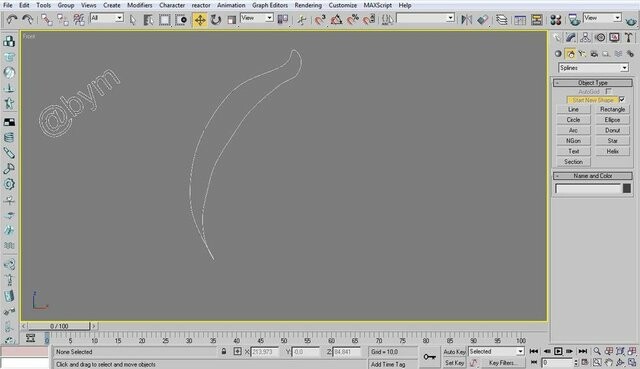The image size is (640, 369).
Task: Toggle the Start New Shape checkbox
Action: point(622,100)
